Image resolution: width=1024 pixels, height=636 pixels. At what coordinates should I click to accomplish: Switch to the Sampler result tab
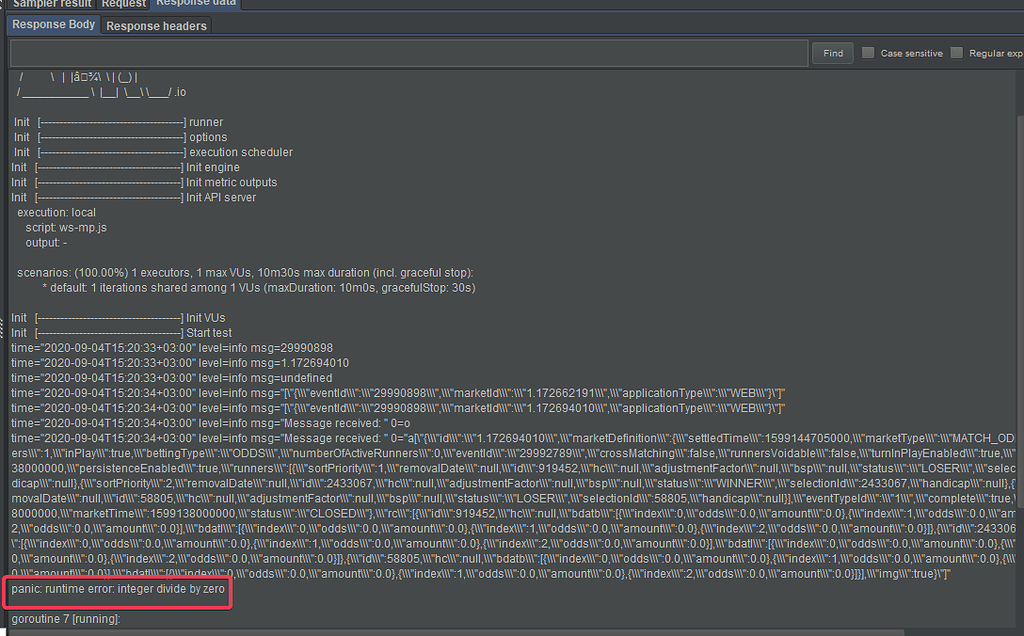[x=50, y=3]
